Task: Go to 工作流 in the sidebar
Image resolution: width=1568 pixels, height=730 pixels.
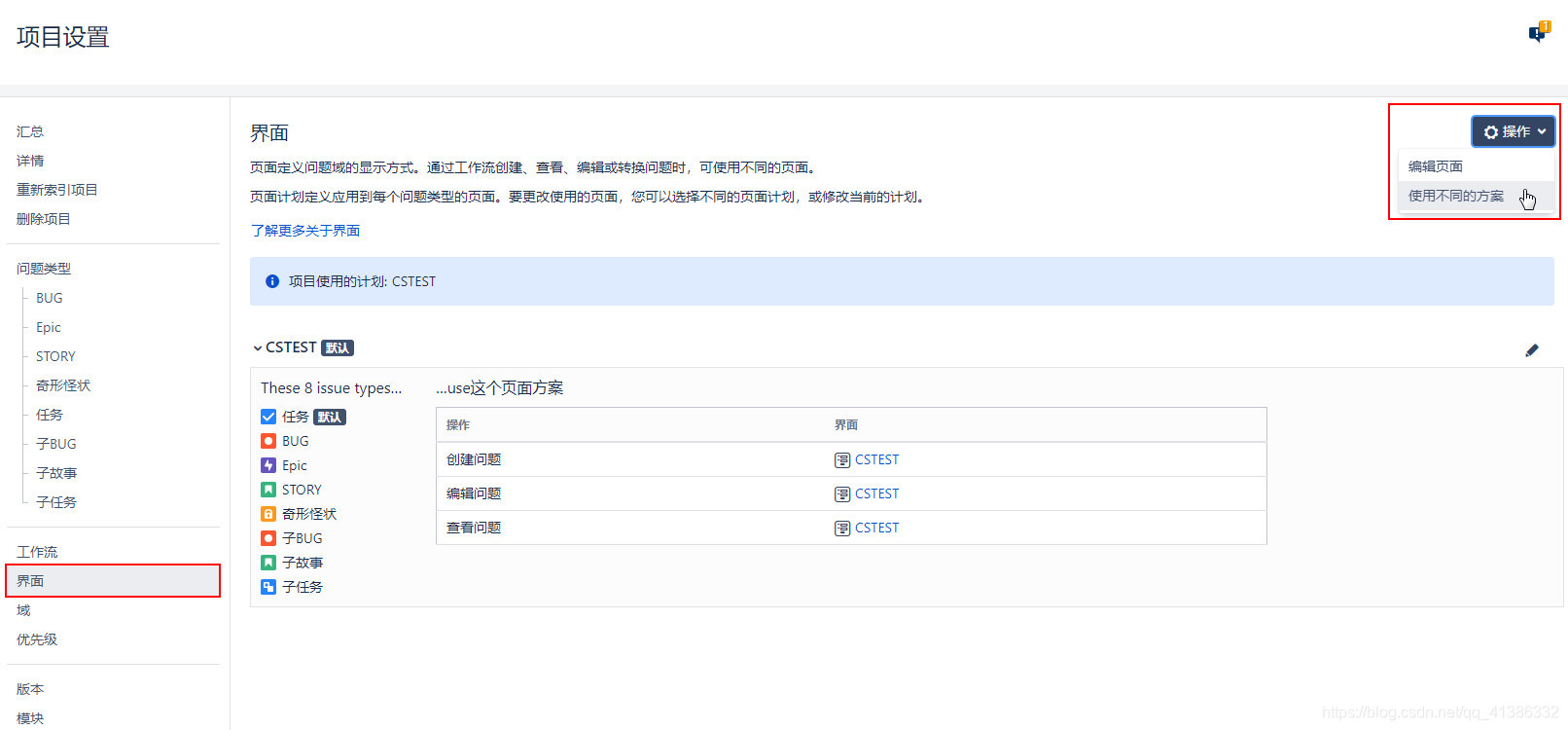Action: tap(37, 552)
